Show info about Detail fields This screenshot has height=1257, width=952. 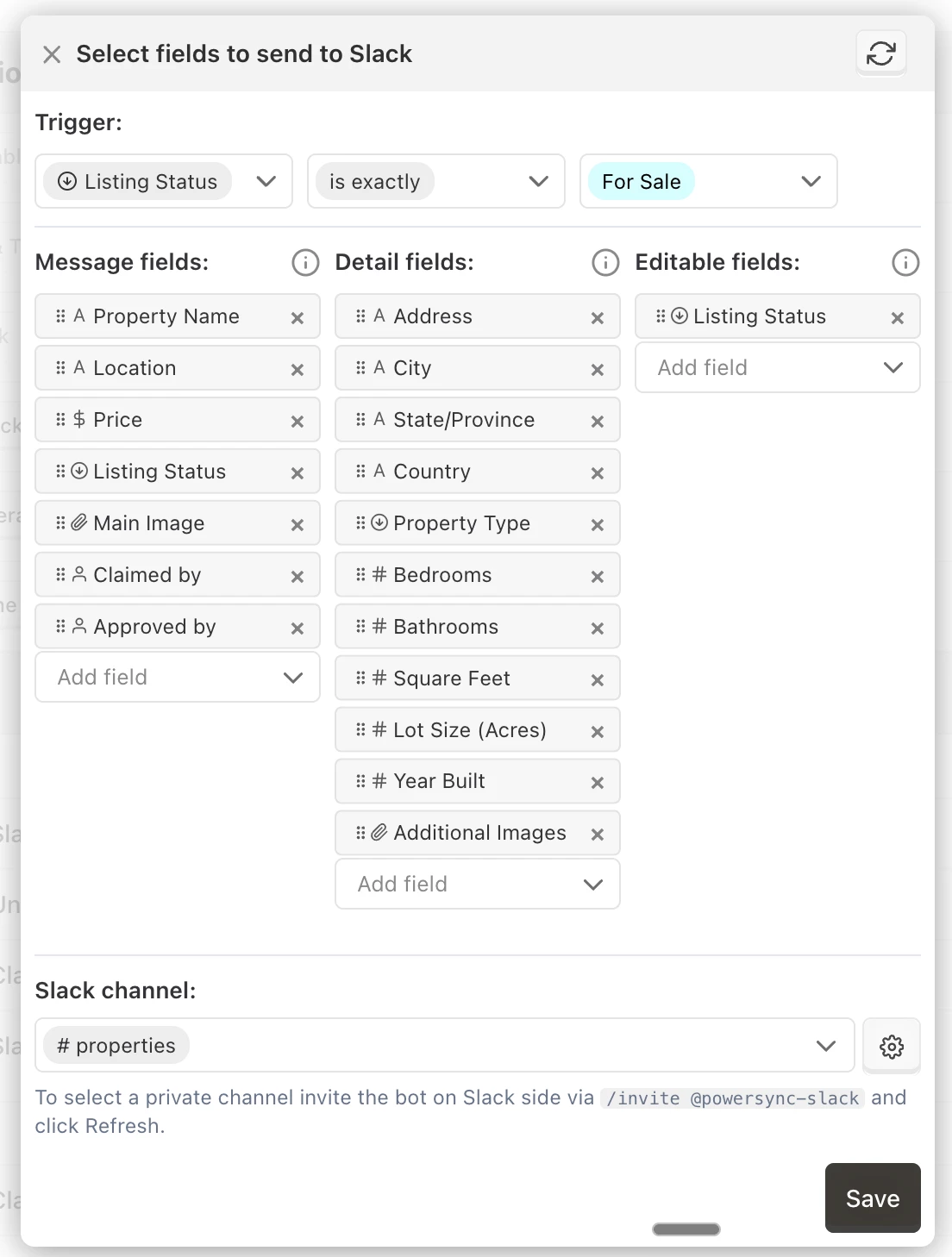pyautogui.click(x=605, y=262)
